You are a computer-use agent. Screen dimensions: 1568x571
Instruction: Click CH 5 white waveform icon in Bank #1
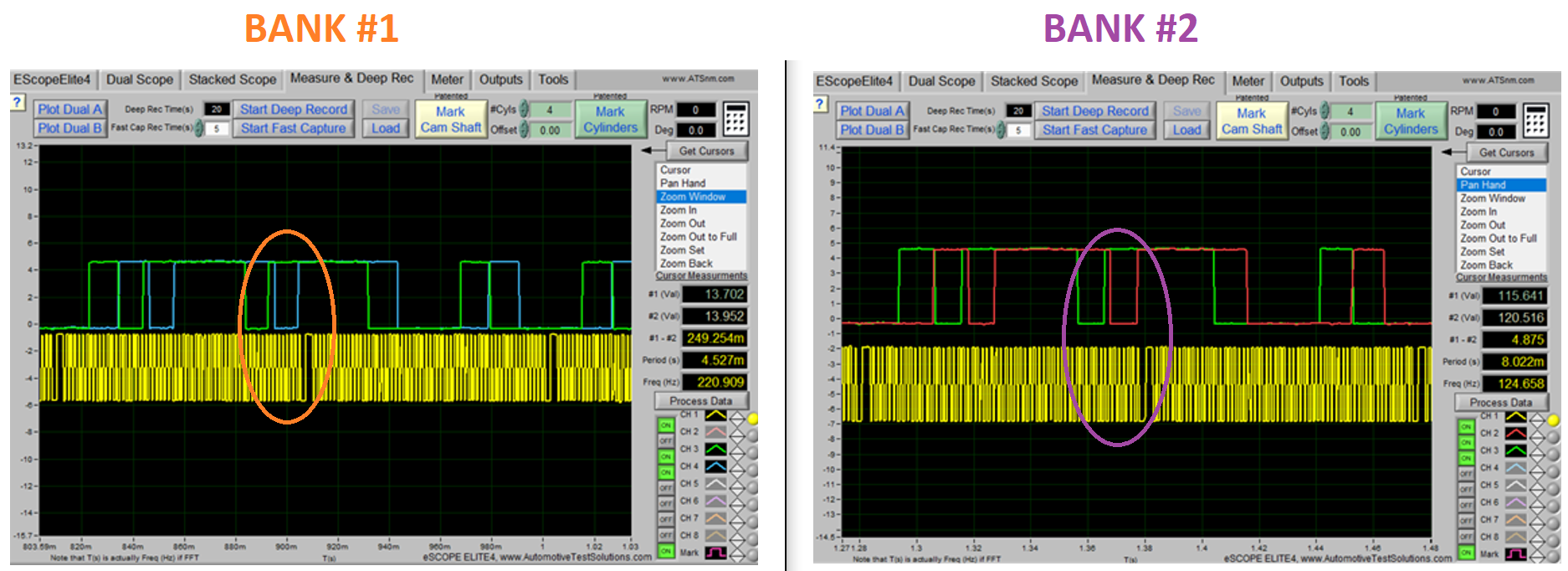pos(715,484)
